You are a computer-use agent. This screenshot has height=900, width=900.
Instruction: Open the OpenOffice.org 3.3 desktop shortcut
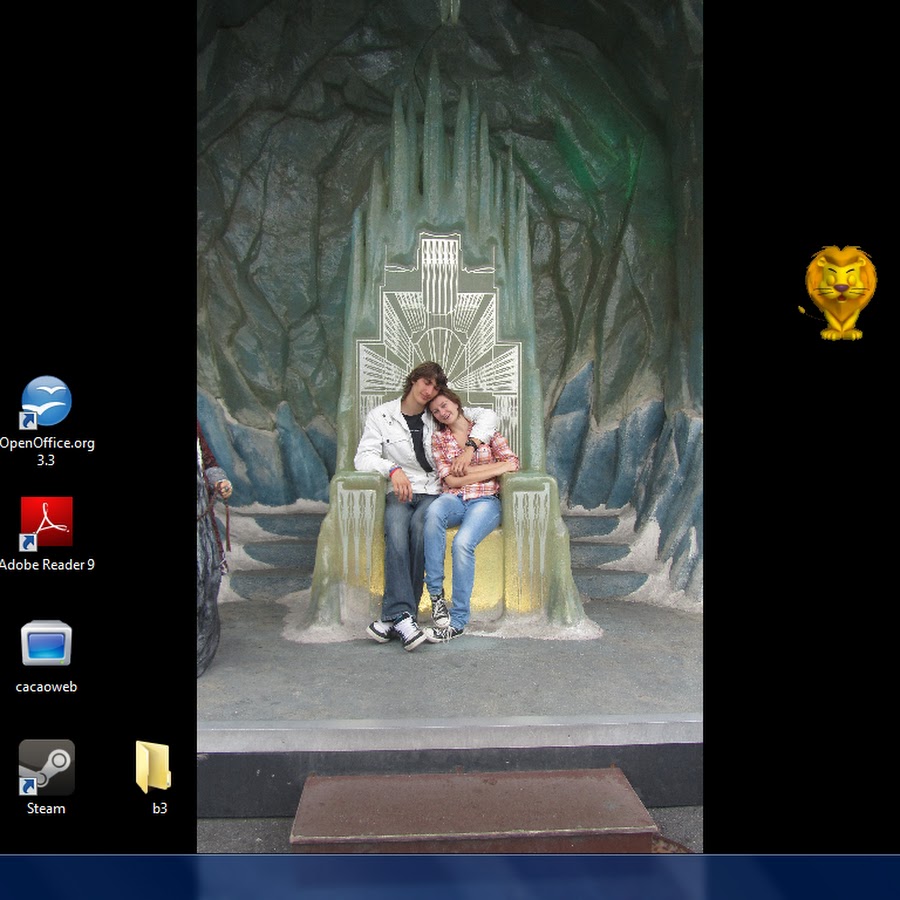click(46, 402)
